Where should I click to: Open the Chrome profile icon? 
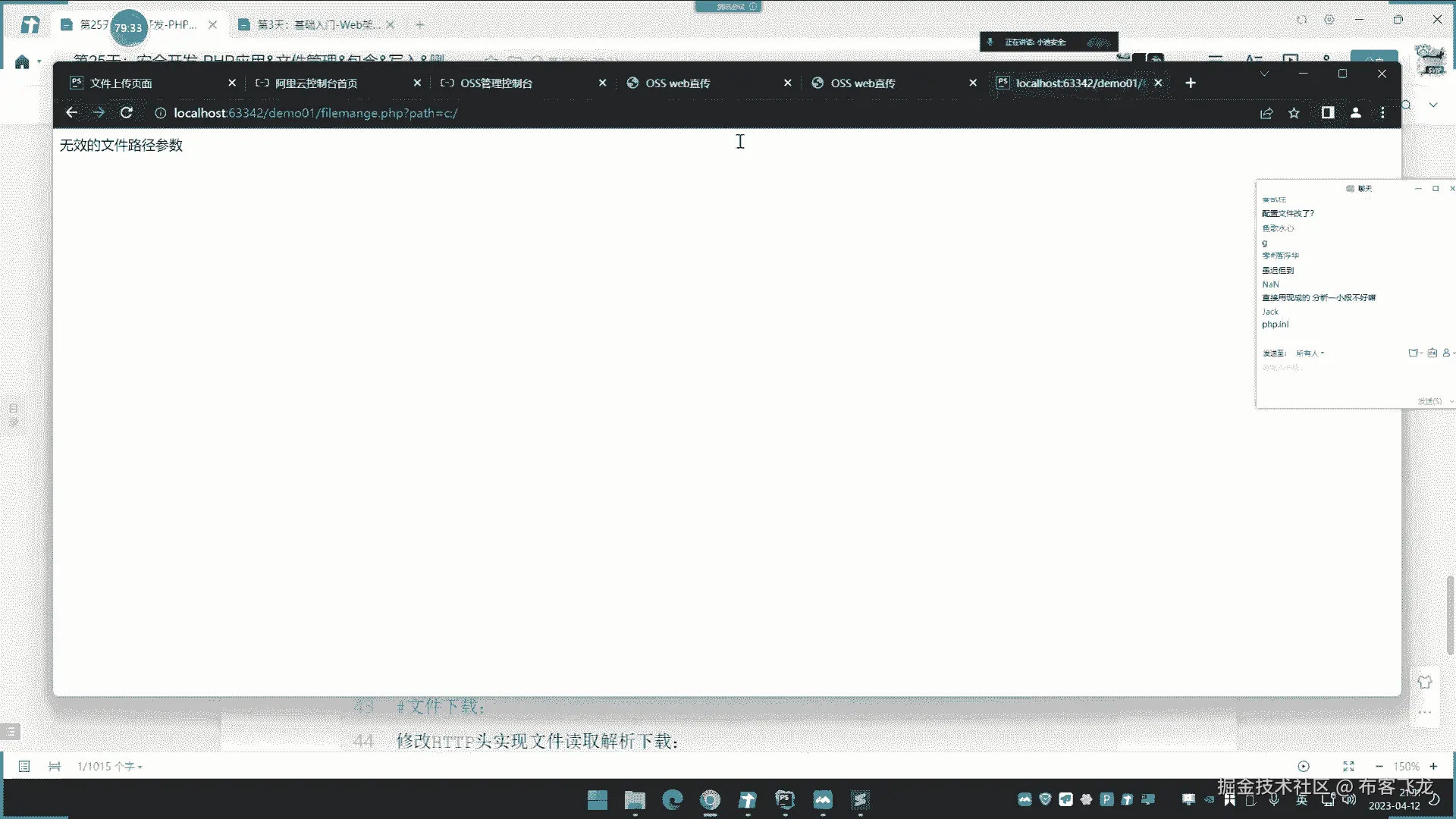[1355, 113]
